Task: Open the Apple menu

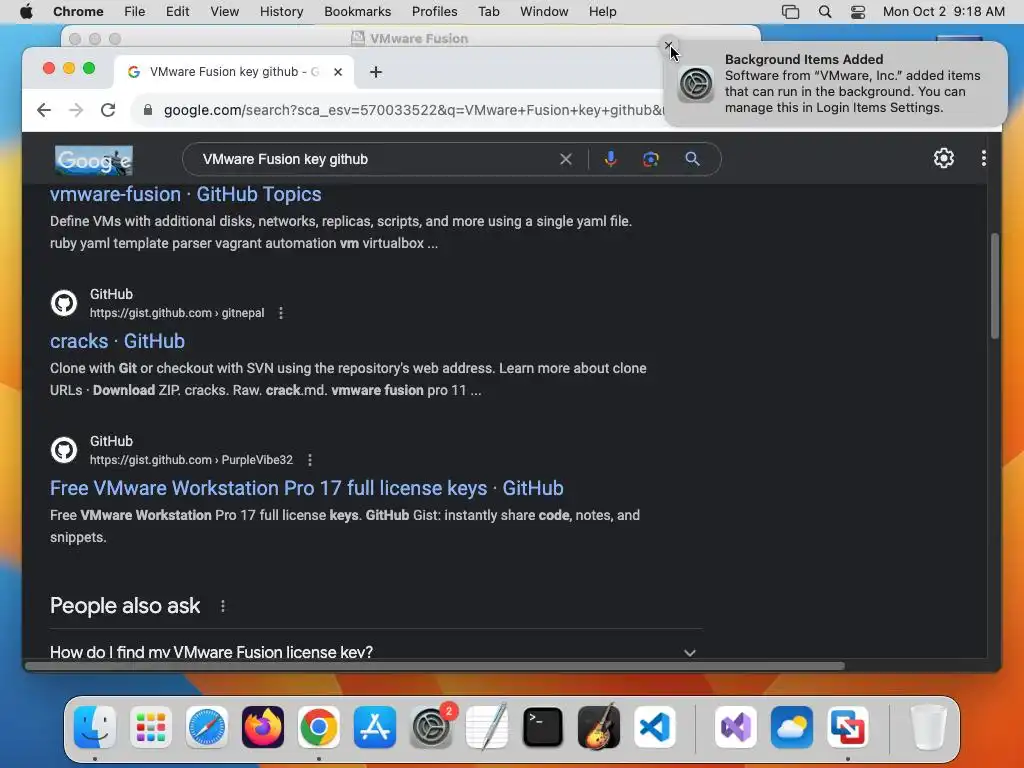Action: point(26,12)
